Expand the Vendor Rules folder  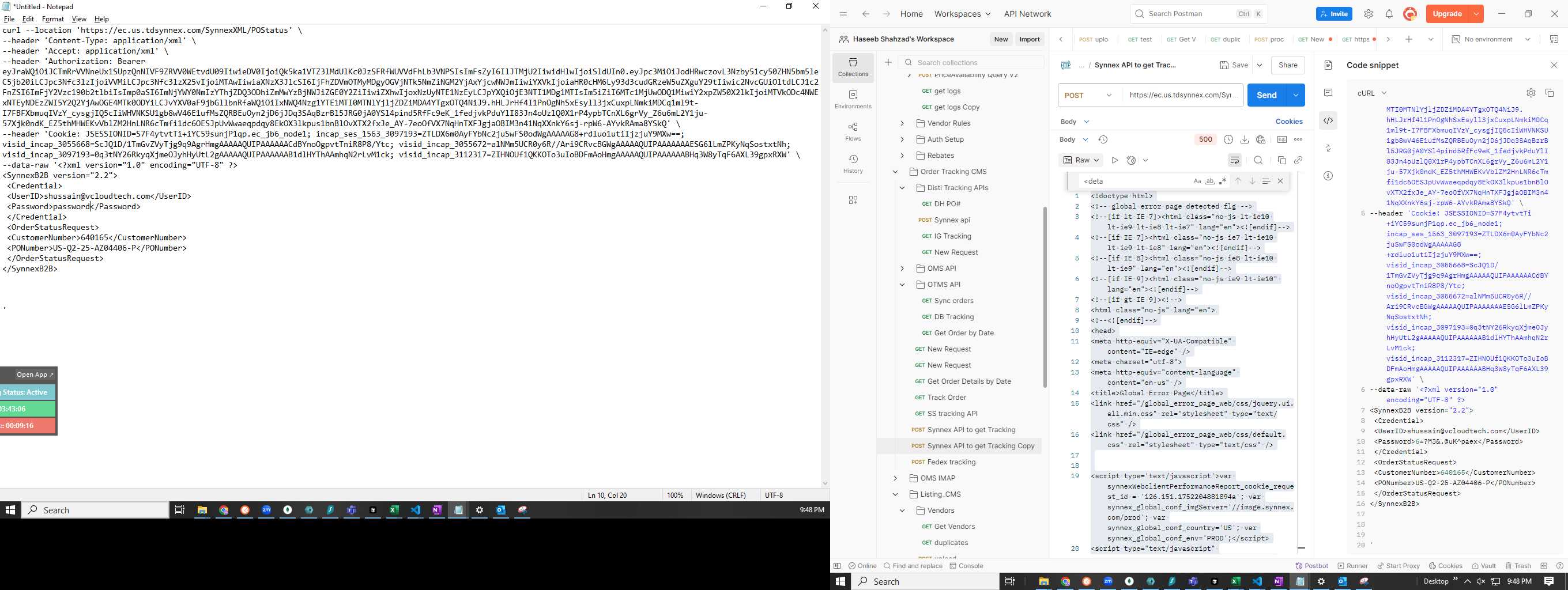click(902, 123)
